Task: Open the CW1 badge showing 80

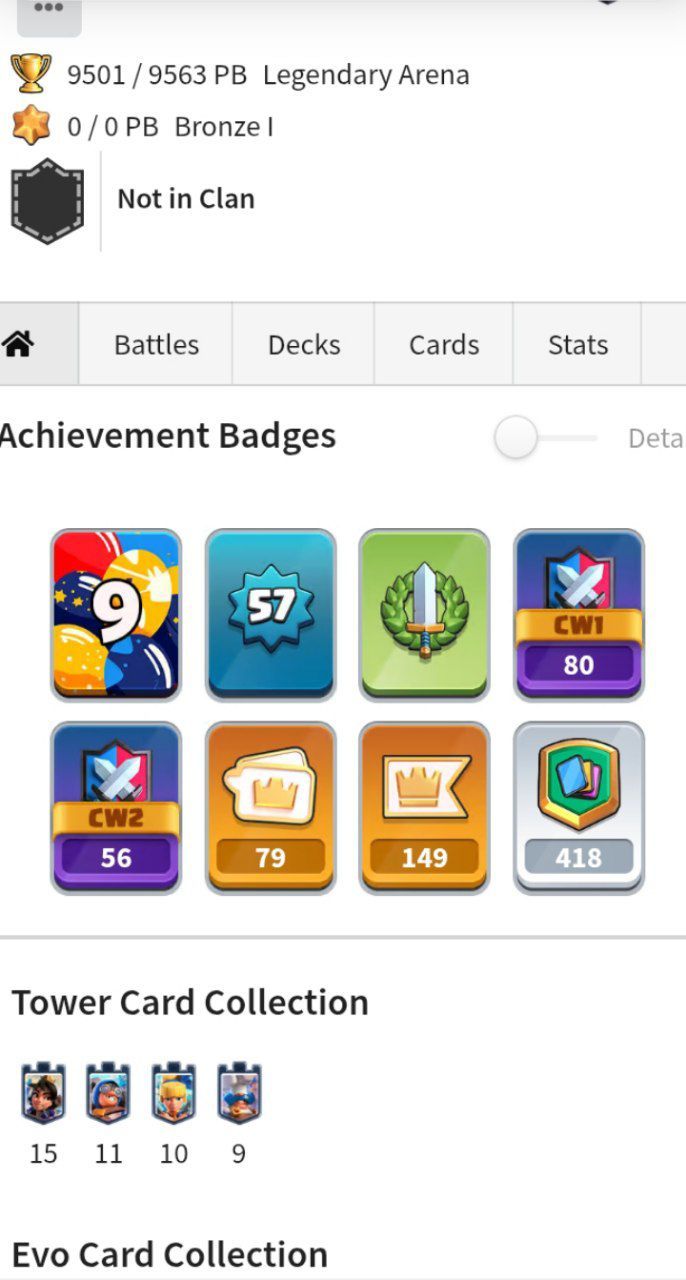Action: pos(578,614)
